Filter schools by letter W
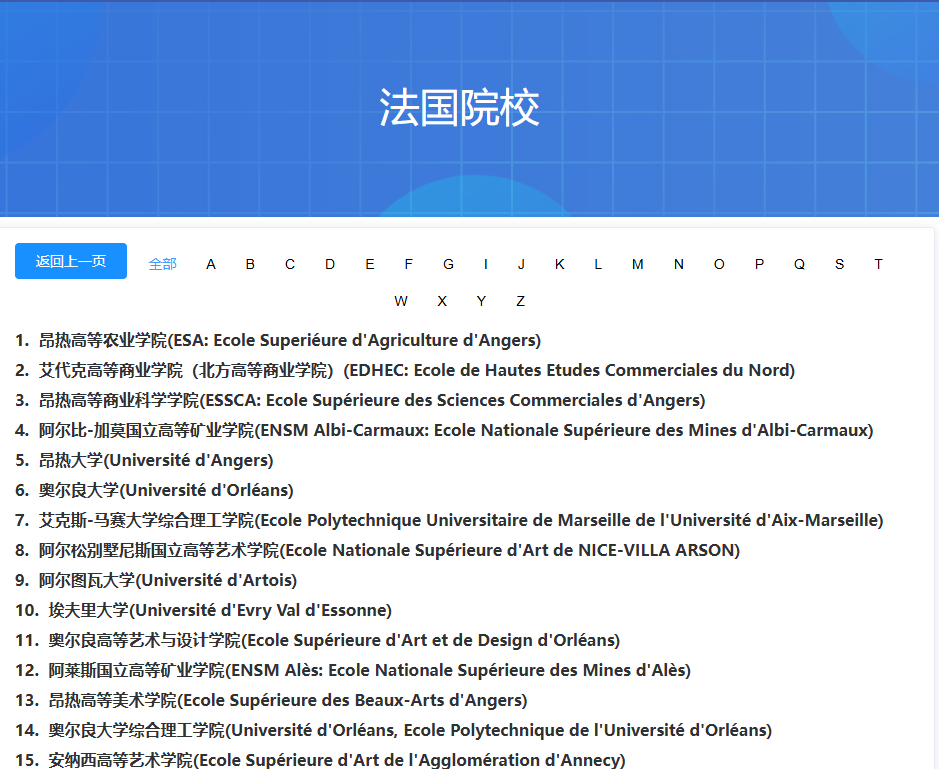Viewport: 939px width, 769px height. pos(401,301)
